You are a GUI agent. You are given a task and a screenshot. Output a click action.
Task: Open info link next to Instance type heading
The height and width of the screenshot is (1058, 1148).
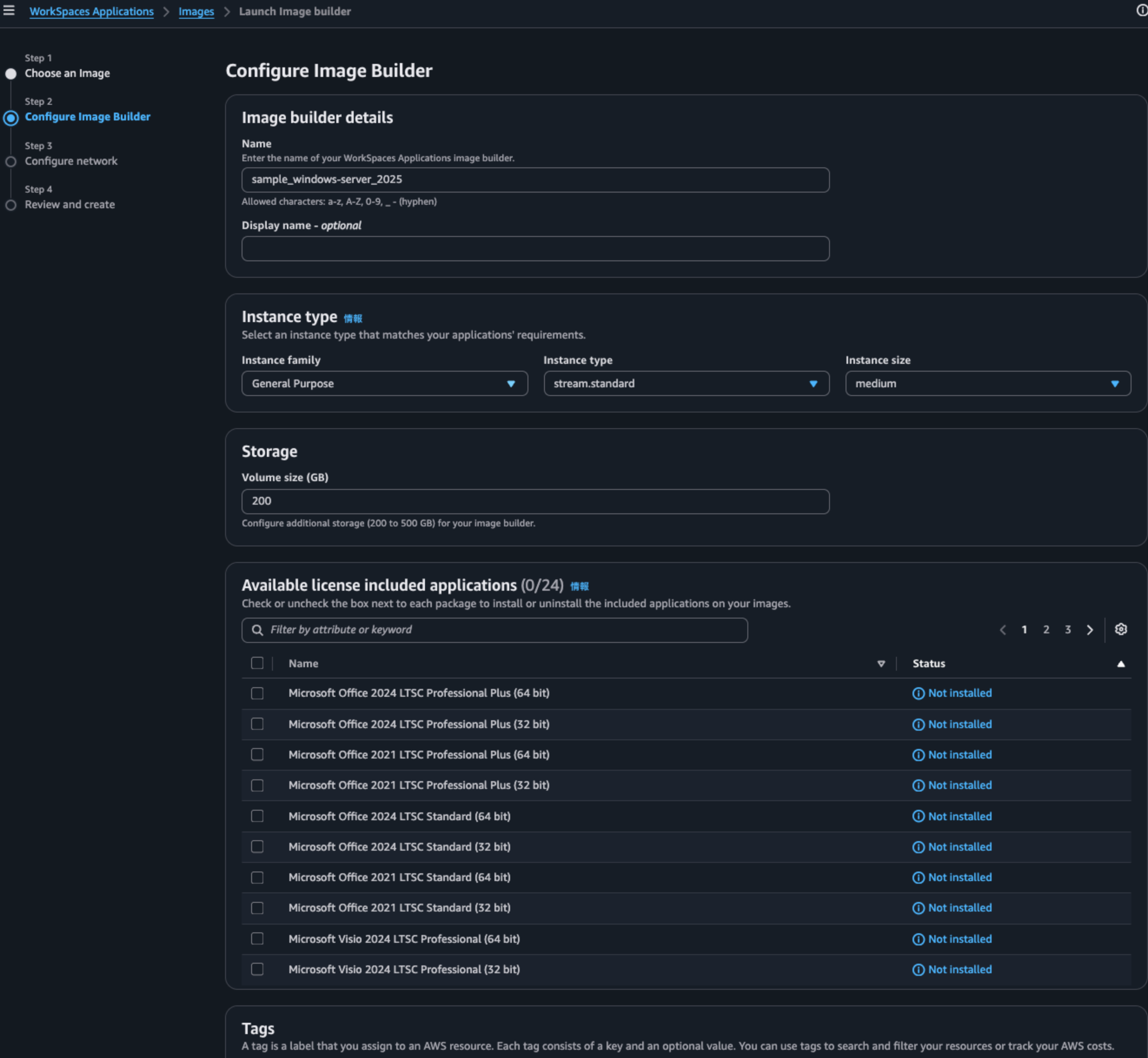click(x=352, y=318)
